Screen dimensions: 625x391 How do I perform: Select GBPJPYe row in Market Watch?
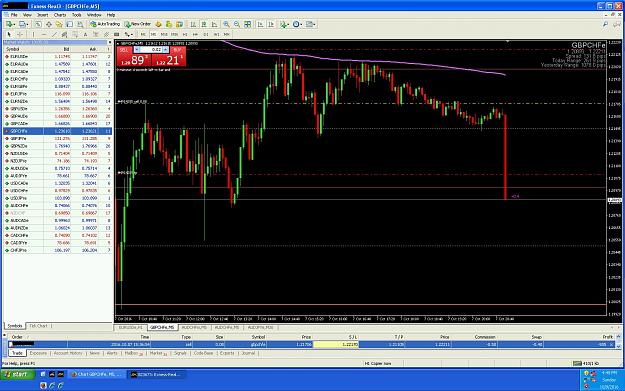(58, 138)
